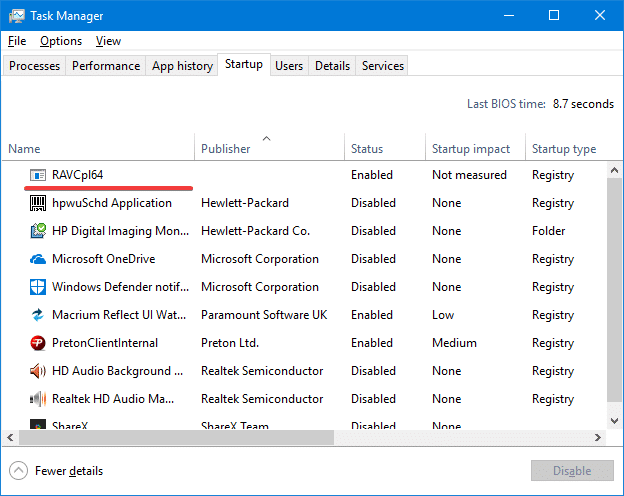Click the Realtek HD Audio Manager icon
Viewport: 624px width, 496px height.
38,399
